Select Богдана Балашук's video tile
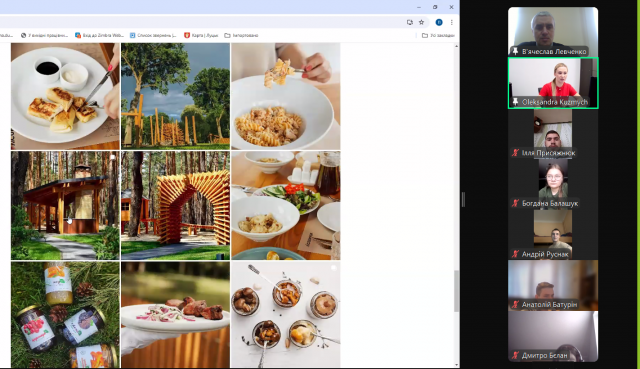Viewport: 640px width, 369px height. point(553,184)
